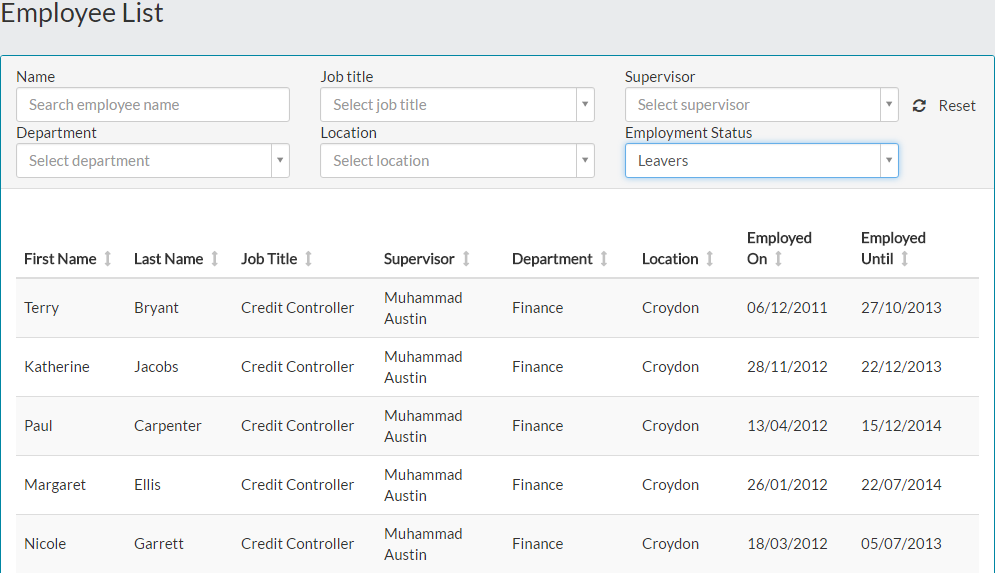Image resolution: width=995 pixels, height=573 pixels.
Task: Select first name Terry in table
Action: (41, 308)
